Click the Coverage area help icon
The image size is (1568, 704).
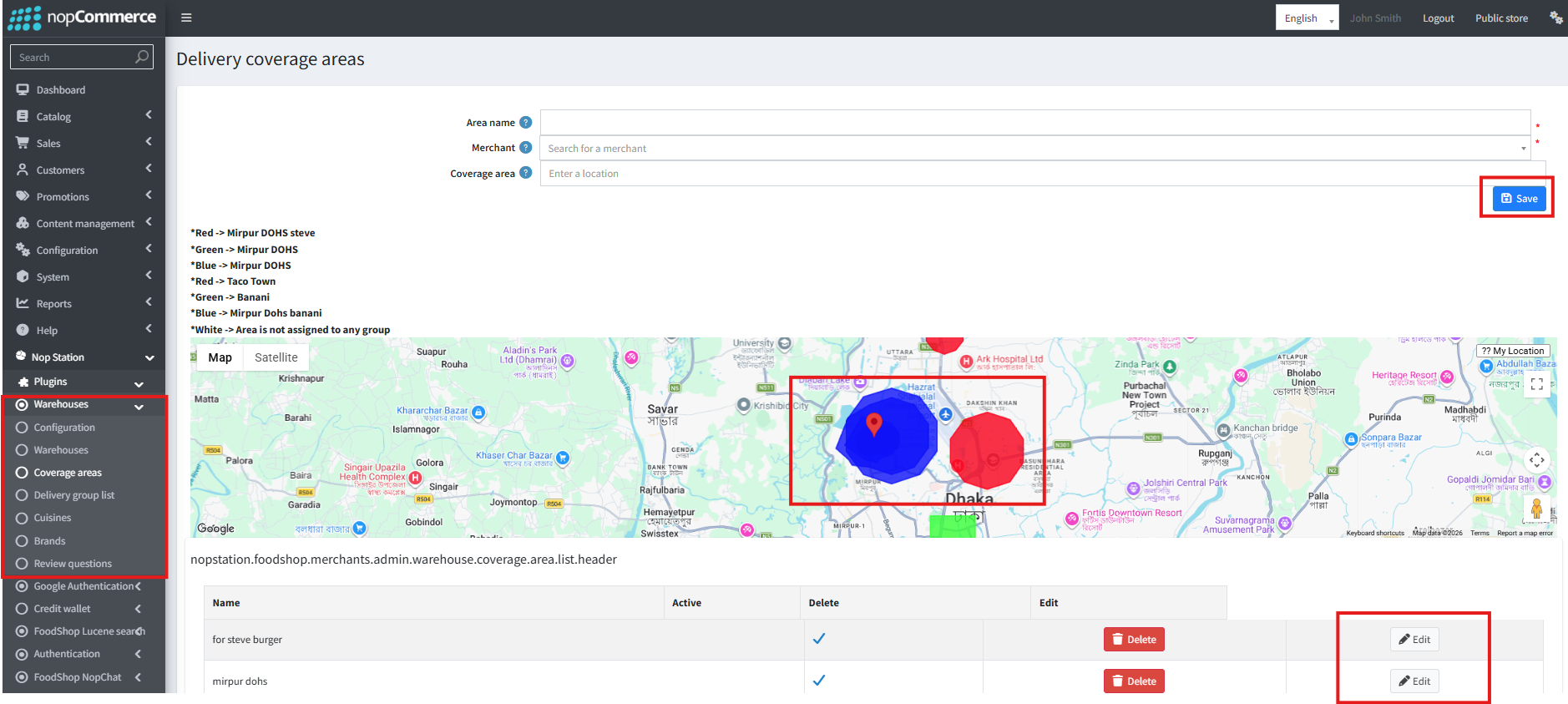tap(525, 173)
